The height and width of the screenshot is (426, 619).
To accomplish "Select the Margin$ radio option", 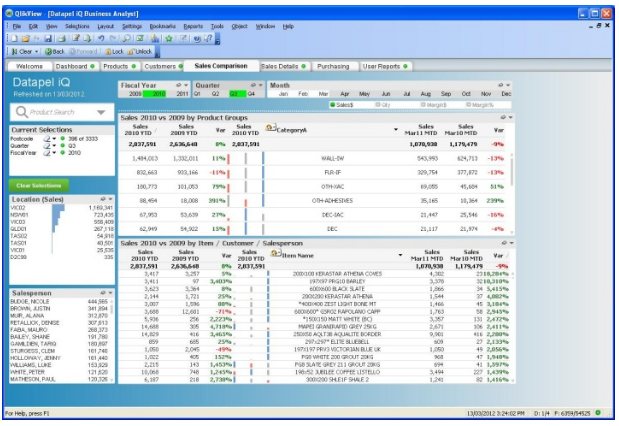I will click(433, 105).
